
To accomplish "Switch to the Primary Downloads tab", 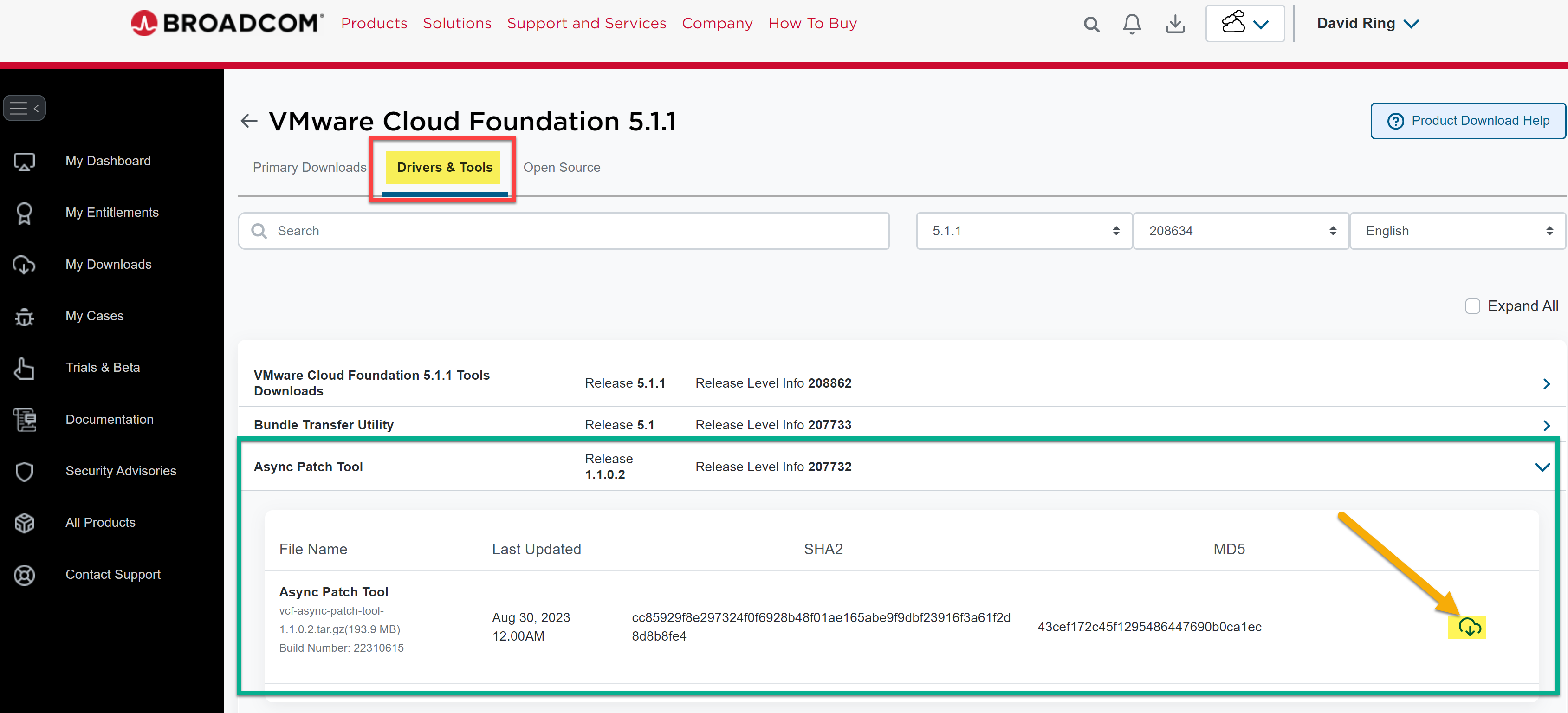I will coord(309,168).
